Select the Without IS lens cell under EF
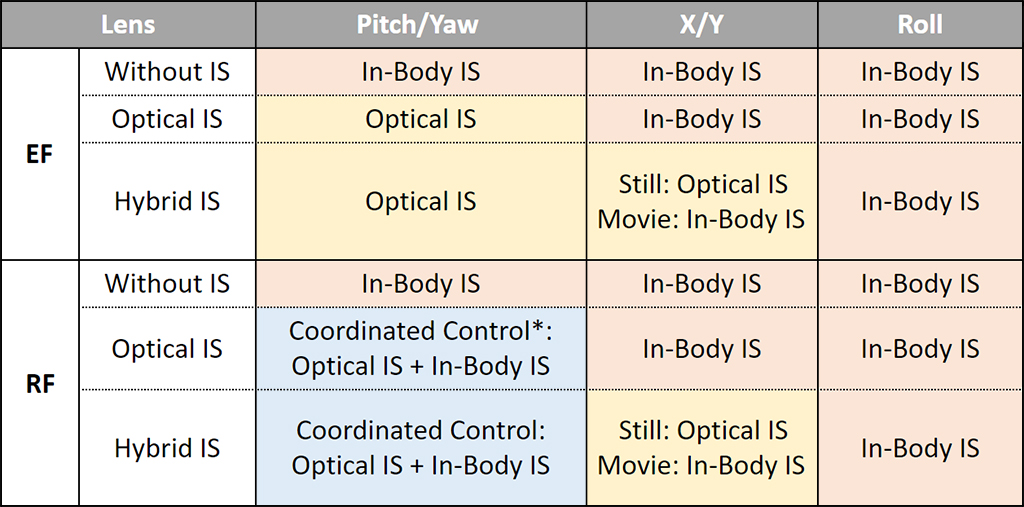1024x507 pixels. [167, 72]
